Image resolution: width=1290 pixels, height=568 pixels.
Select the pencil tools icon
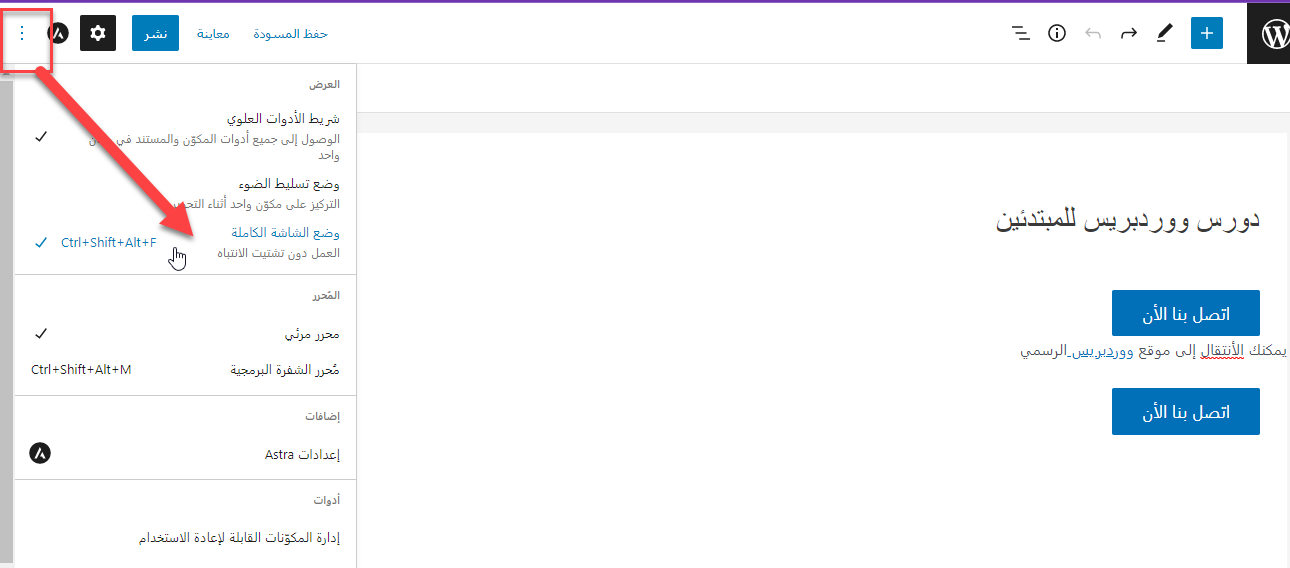tap(1164, 33)
